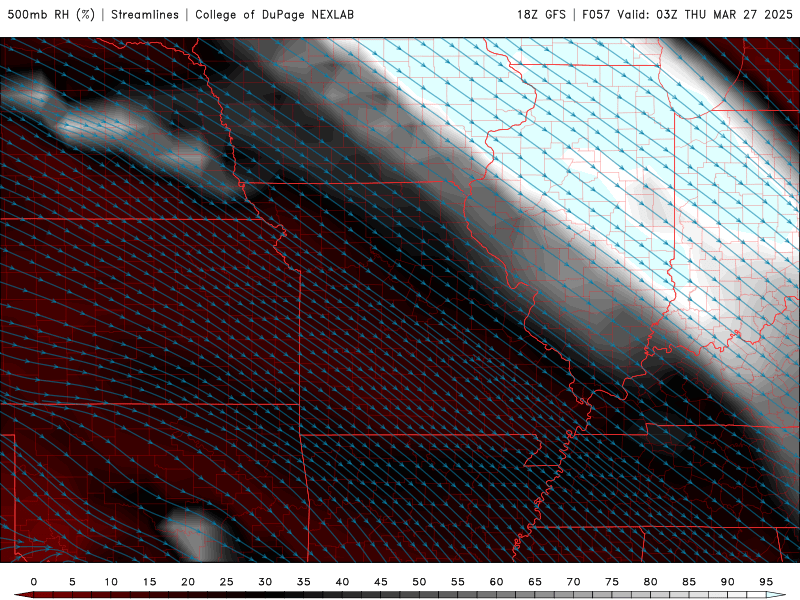800x600 pixels.
Task: Select the 95 label on the color scale
Action: point(766,582)
